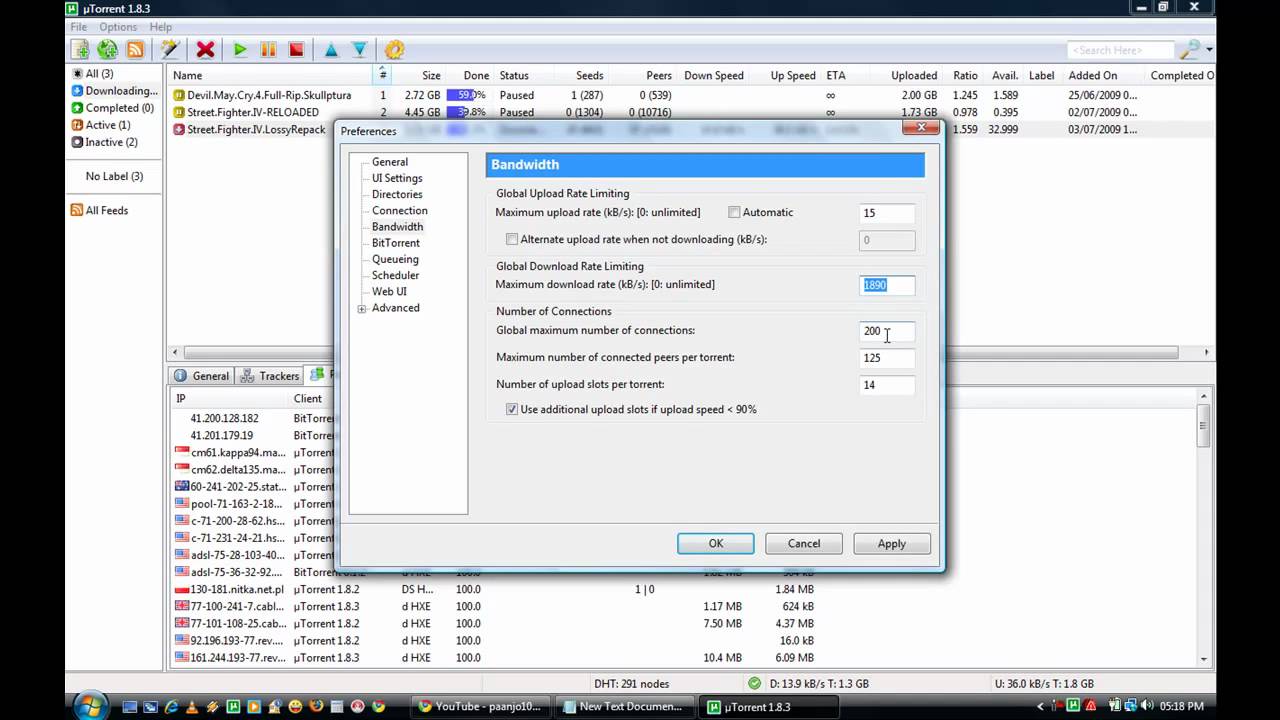Click upload slots per torrent field
The height and width of the screenshot is (720, 1280).
(887, 385)
